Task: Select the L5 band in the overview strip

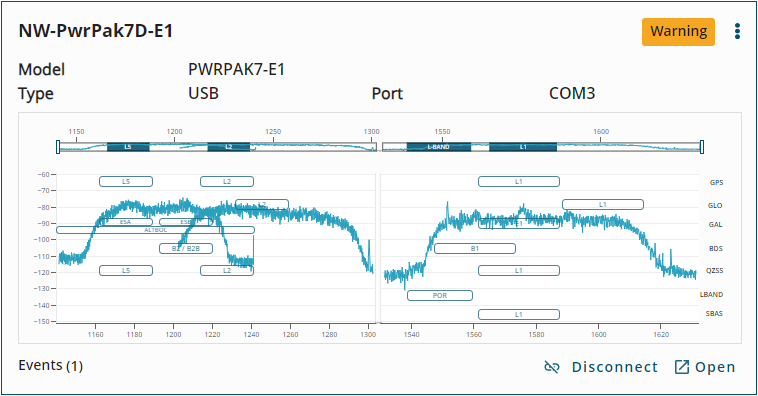Action: [x=128, y=147]
